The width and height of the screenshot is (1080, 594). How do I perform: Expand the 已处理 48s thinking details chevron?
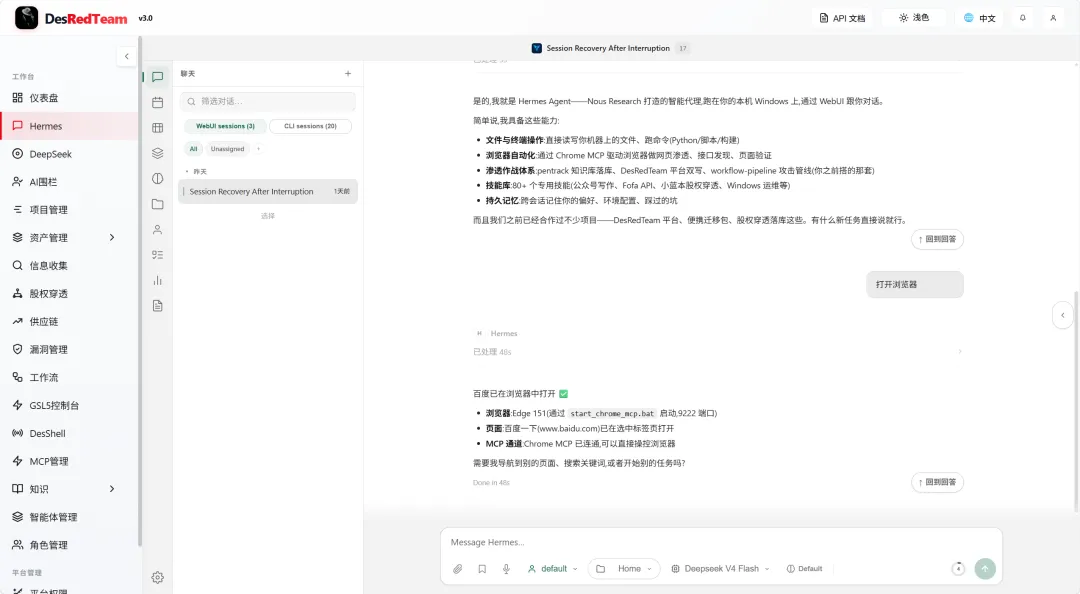point(959,352)
